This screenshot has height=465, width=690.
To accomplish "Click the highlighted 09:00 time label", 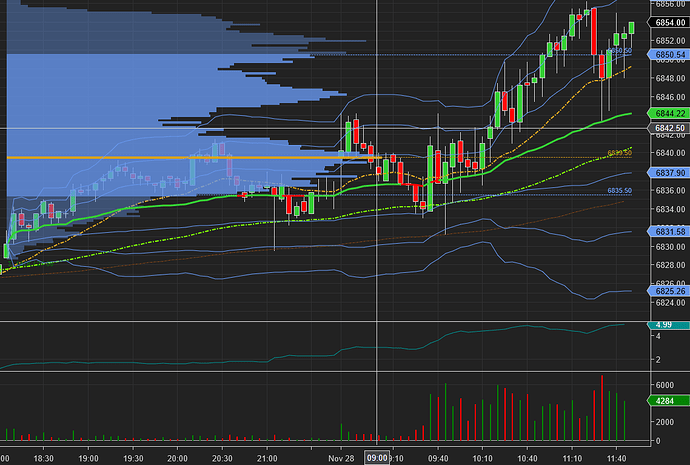I will click(x=377, y=456).
